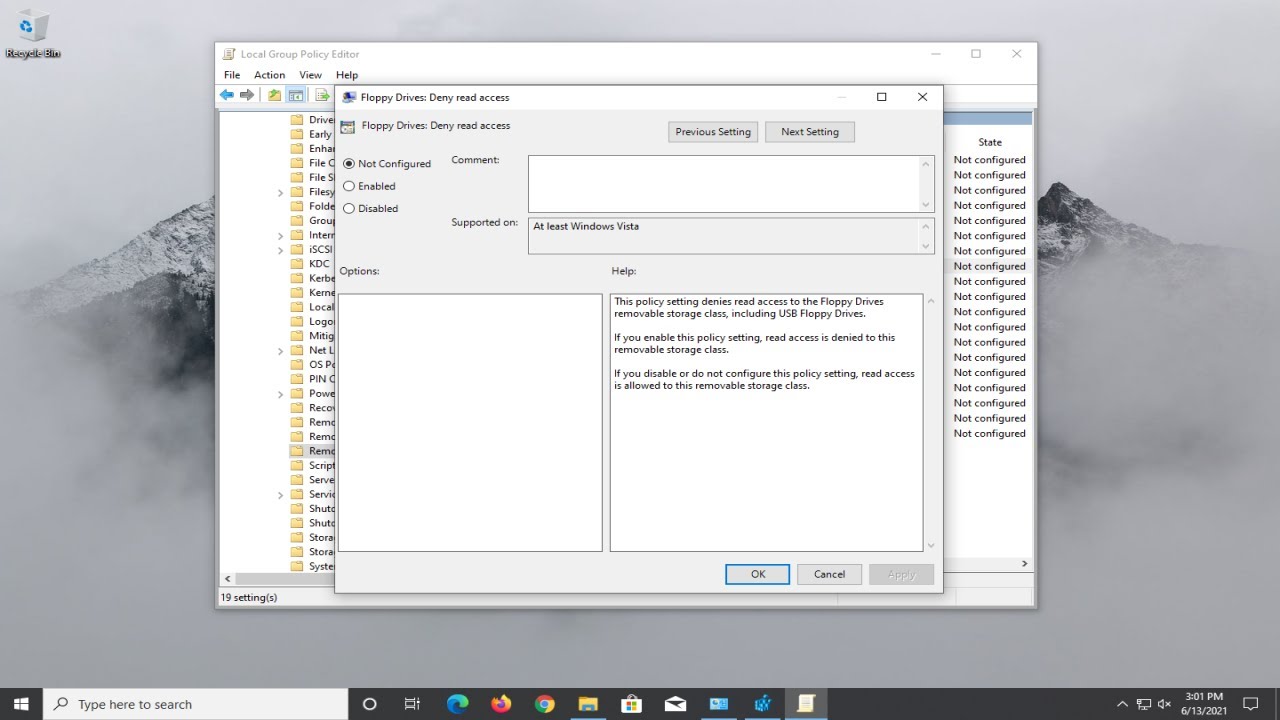Click the KDC folder icon in tree

297,264
